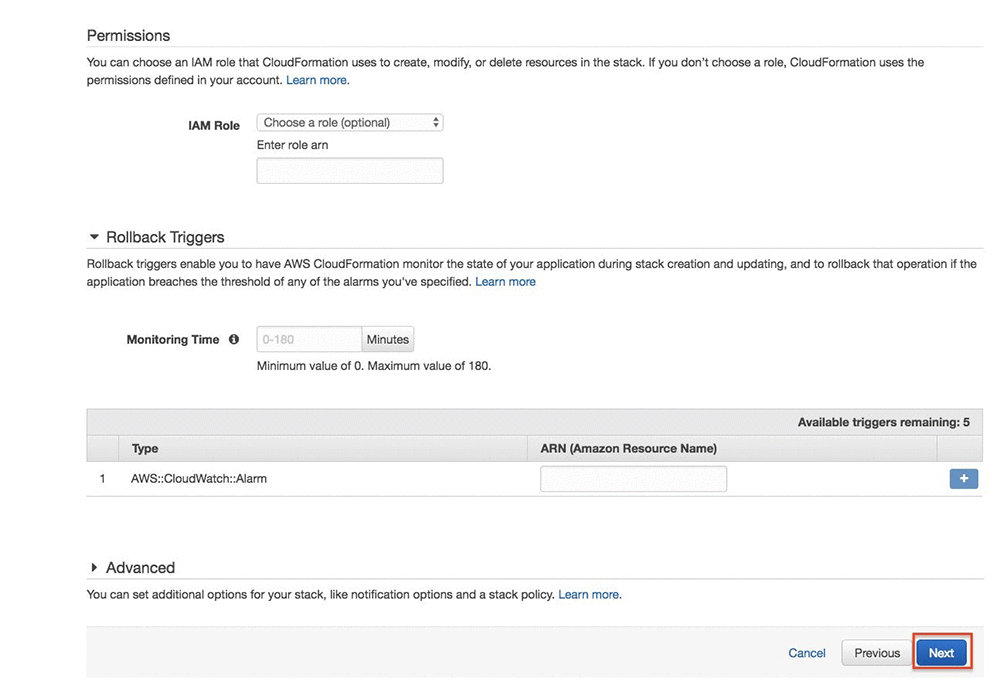The height and width of the screenshot is (699, 1000).
Task: Collapse the Rollback Triggers section
Action: pyautogui.click(x=94, y=237)
